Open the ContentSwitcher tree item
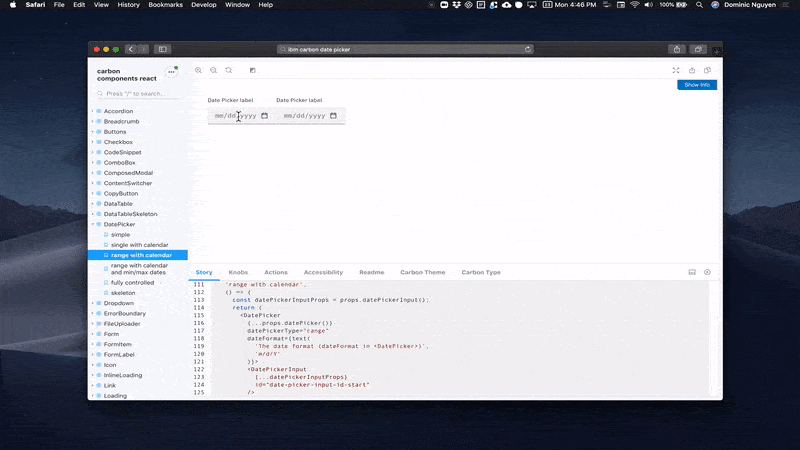 [x=128, y=183]
